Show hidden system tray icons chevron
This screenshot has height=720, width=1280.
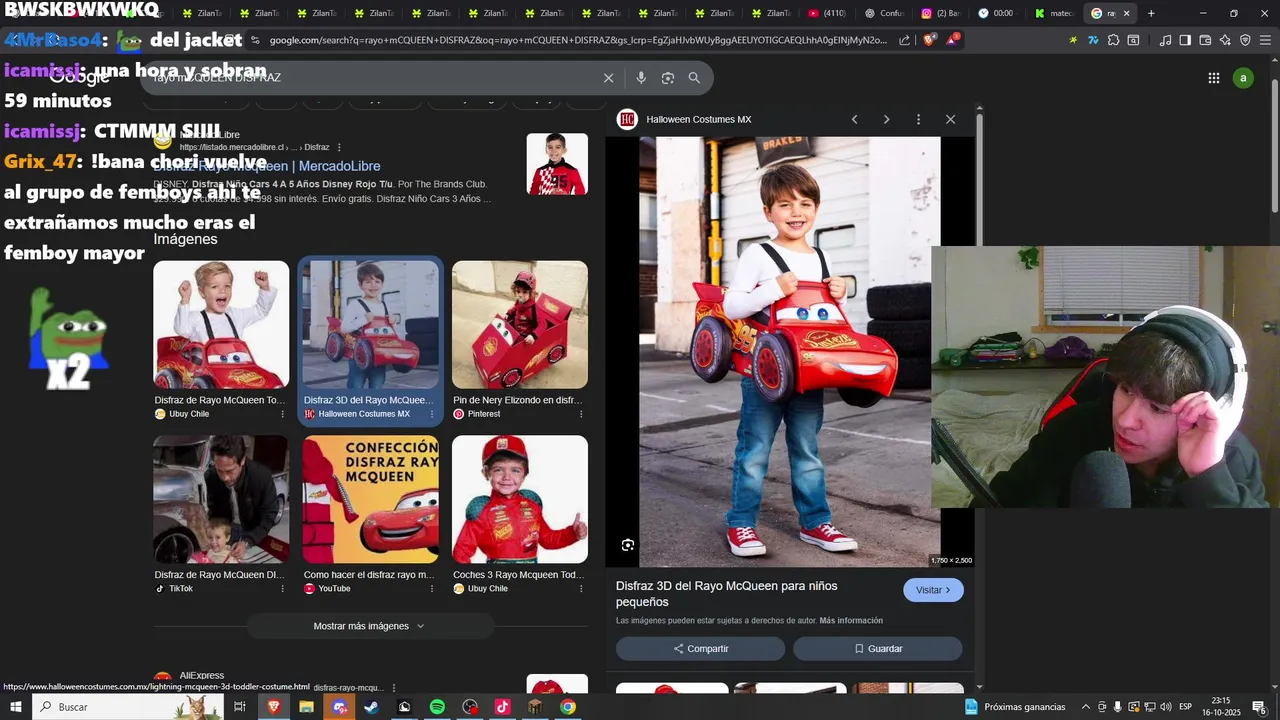[1086, 707]
